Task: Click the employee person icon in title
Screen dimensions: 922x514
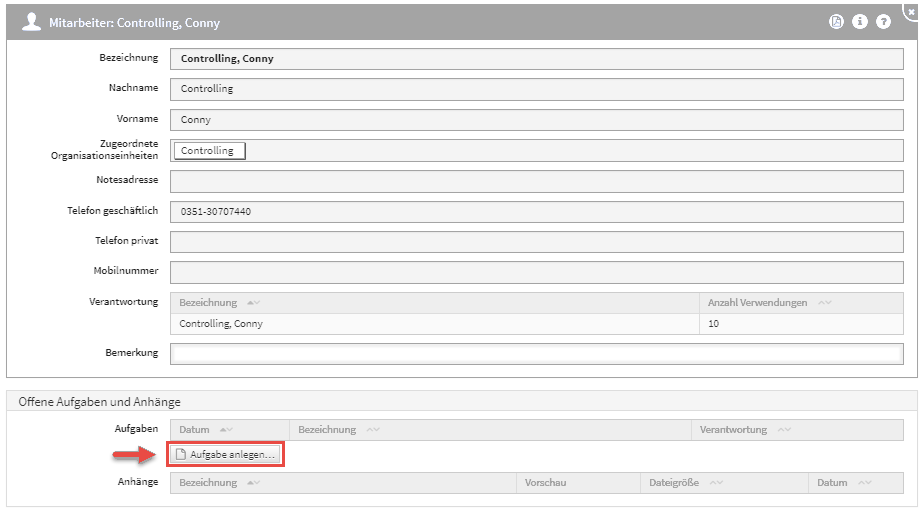Action: click(x=31, y=22)
